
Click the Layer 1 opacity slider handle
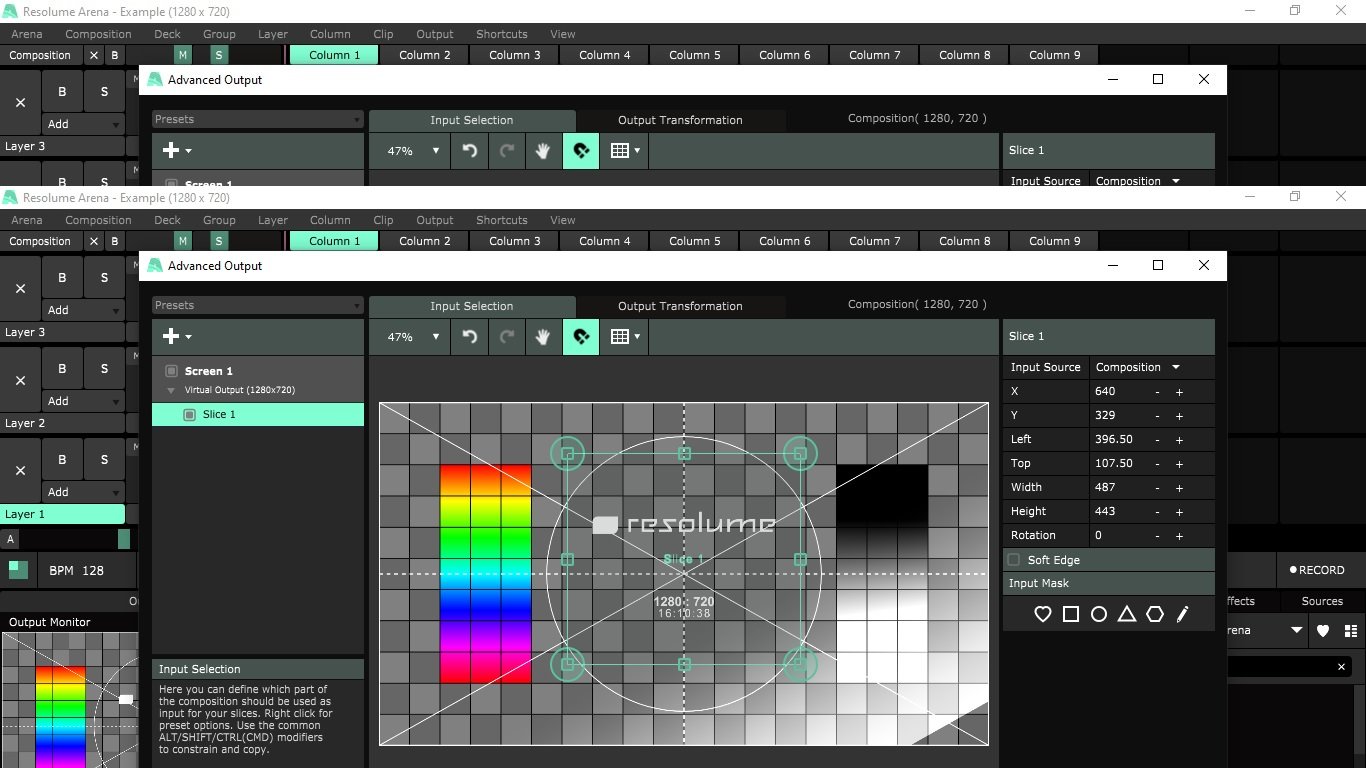[x=124, y=539]
